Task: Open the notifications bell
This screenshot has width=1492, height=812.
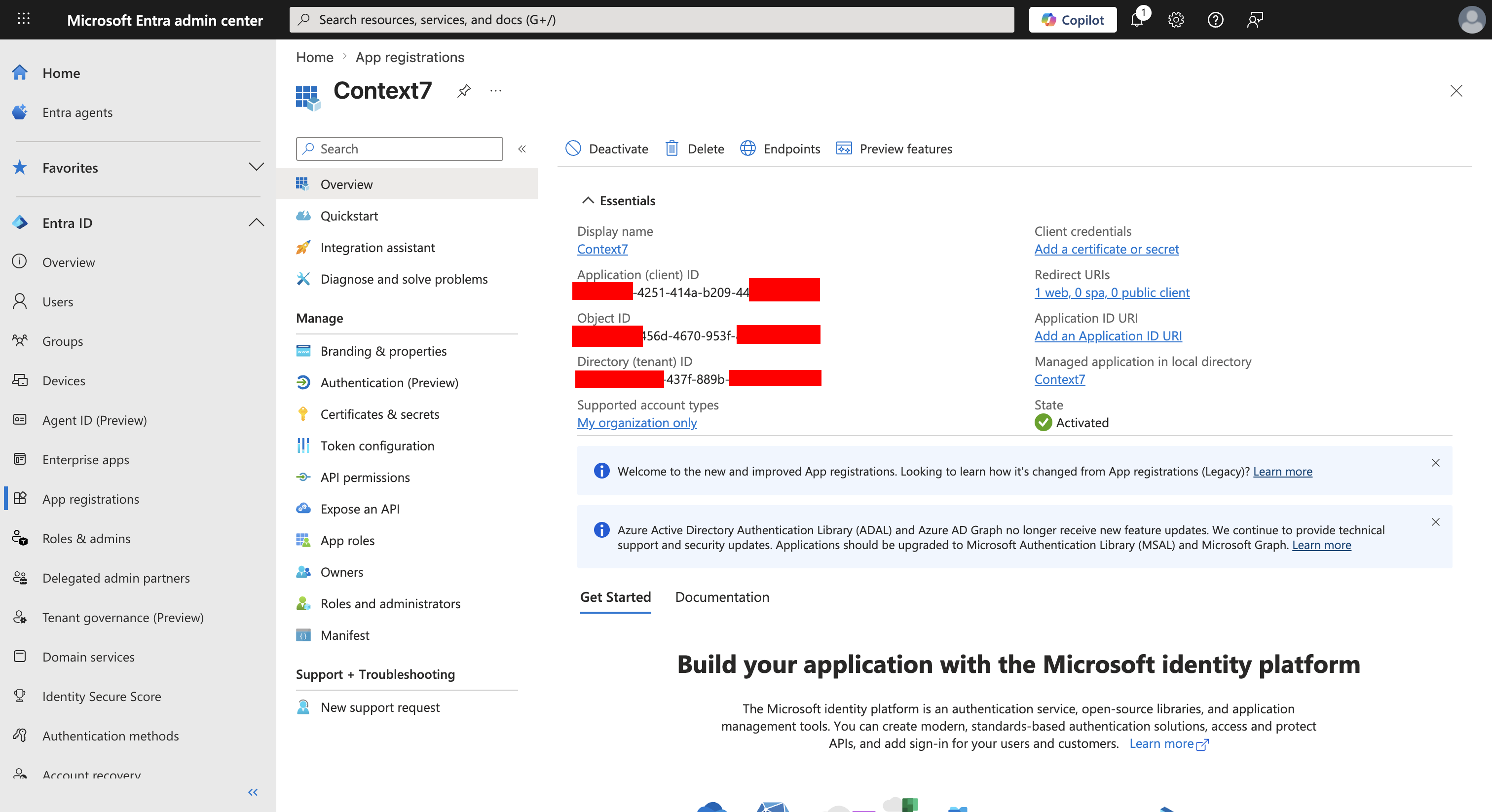Action: (x=1138, y=19)
